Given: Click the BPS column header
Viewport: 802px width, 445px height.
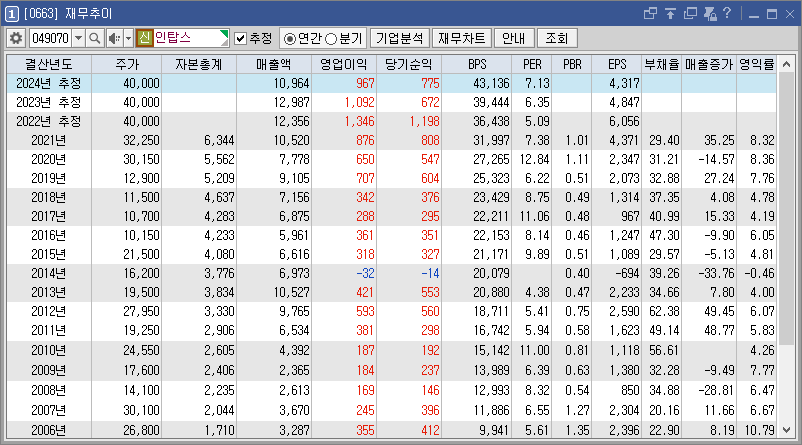Looking at the screenshot, I should pyautogui.click(x=477, y=64).
